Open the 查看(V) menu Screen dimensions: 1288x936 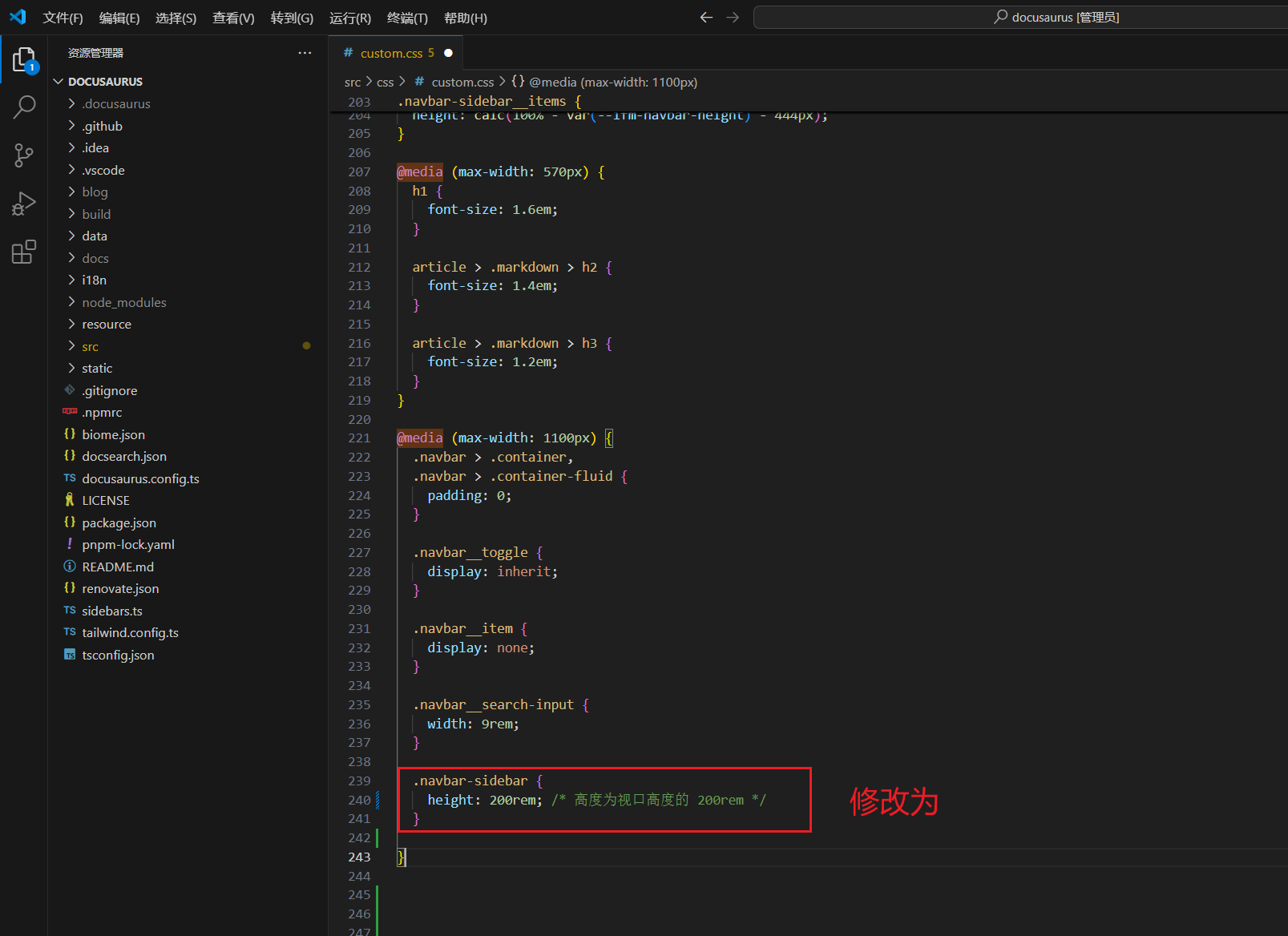pos(233,18)
